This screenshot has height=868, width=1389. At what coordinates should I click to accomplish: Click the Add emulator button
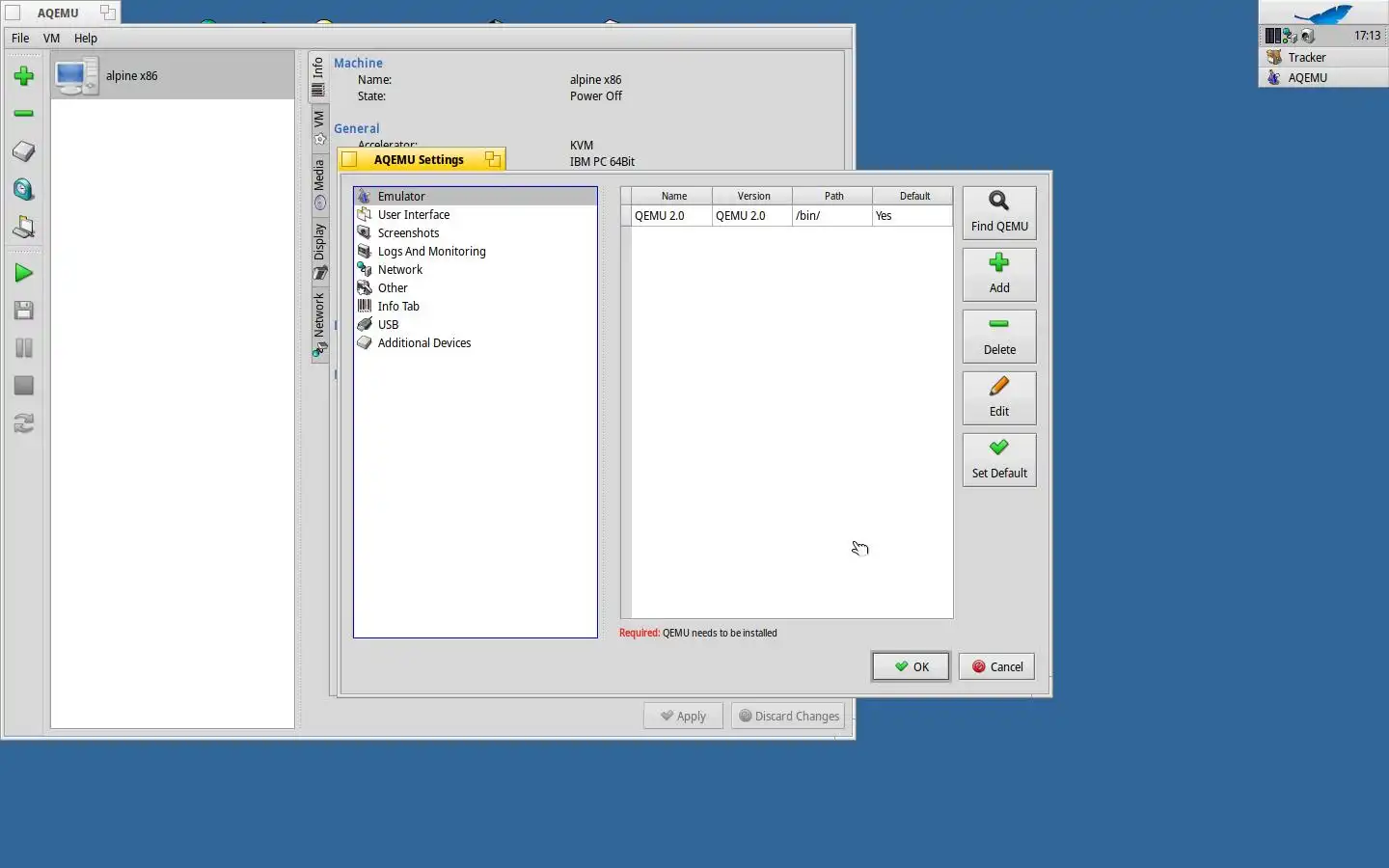(x=999, y=275)
